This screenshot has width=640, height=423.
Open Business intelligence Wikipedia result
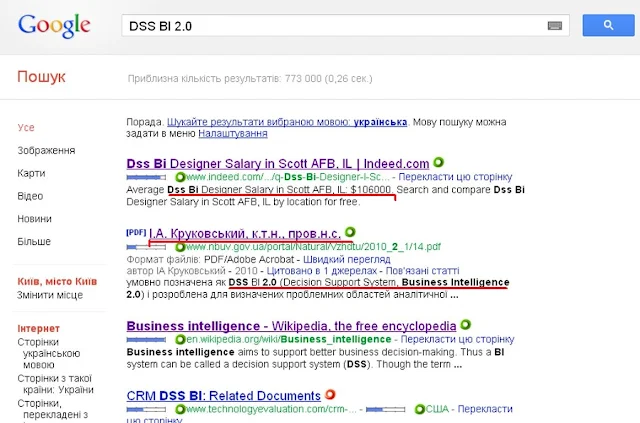(x=291, y=326)
